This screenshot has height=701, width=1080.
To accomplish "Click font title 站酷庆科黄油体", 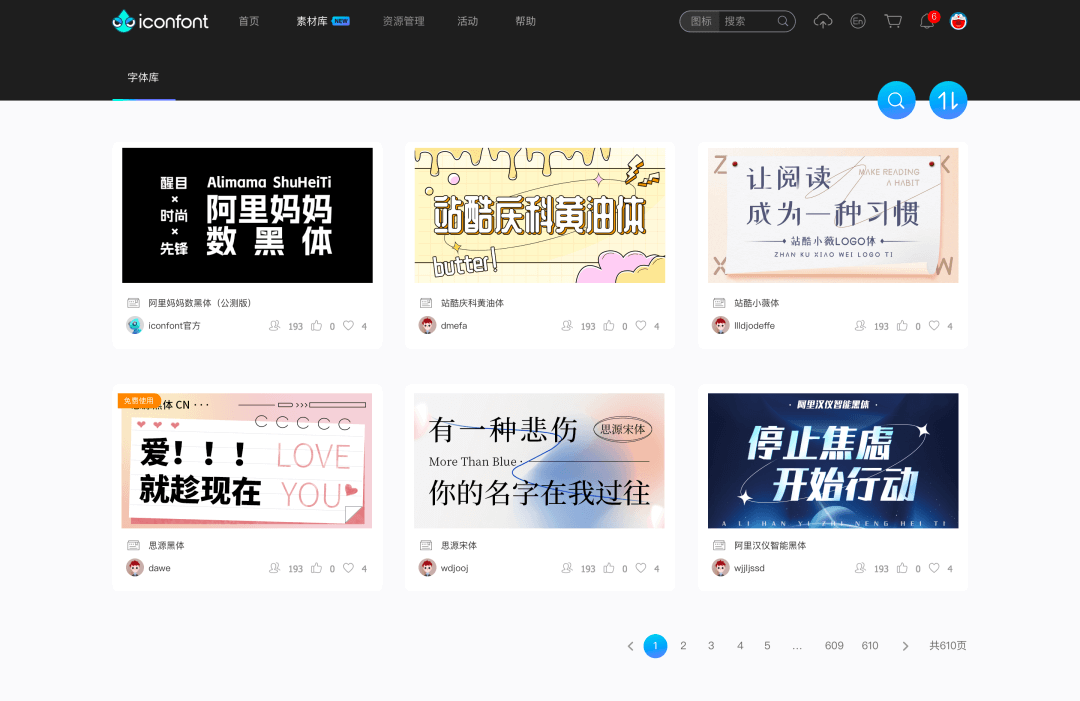I will 472,303.
